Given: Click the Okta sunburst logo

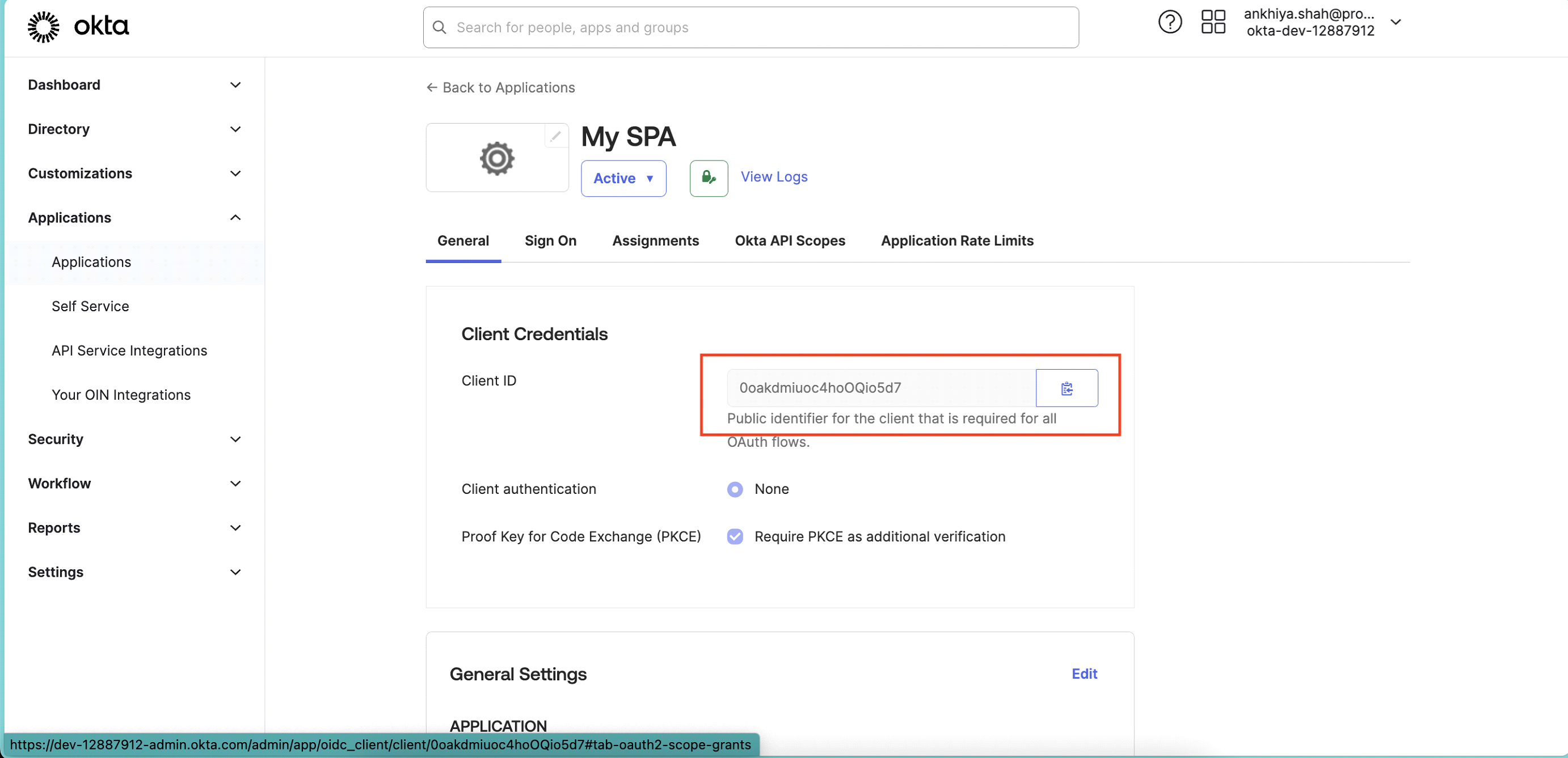Looking at the screenshot, I should [43, 27].
